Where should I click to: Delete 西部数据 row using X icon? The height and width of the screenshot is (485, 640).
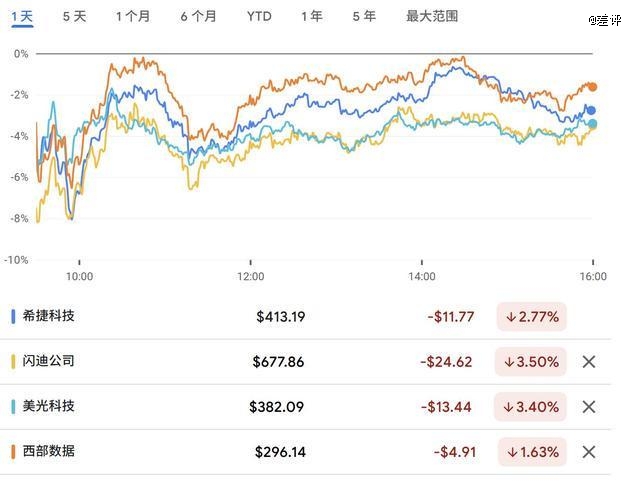(x=589, y=451)
